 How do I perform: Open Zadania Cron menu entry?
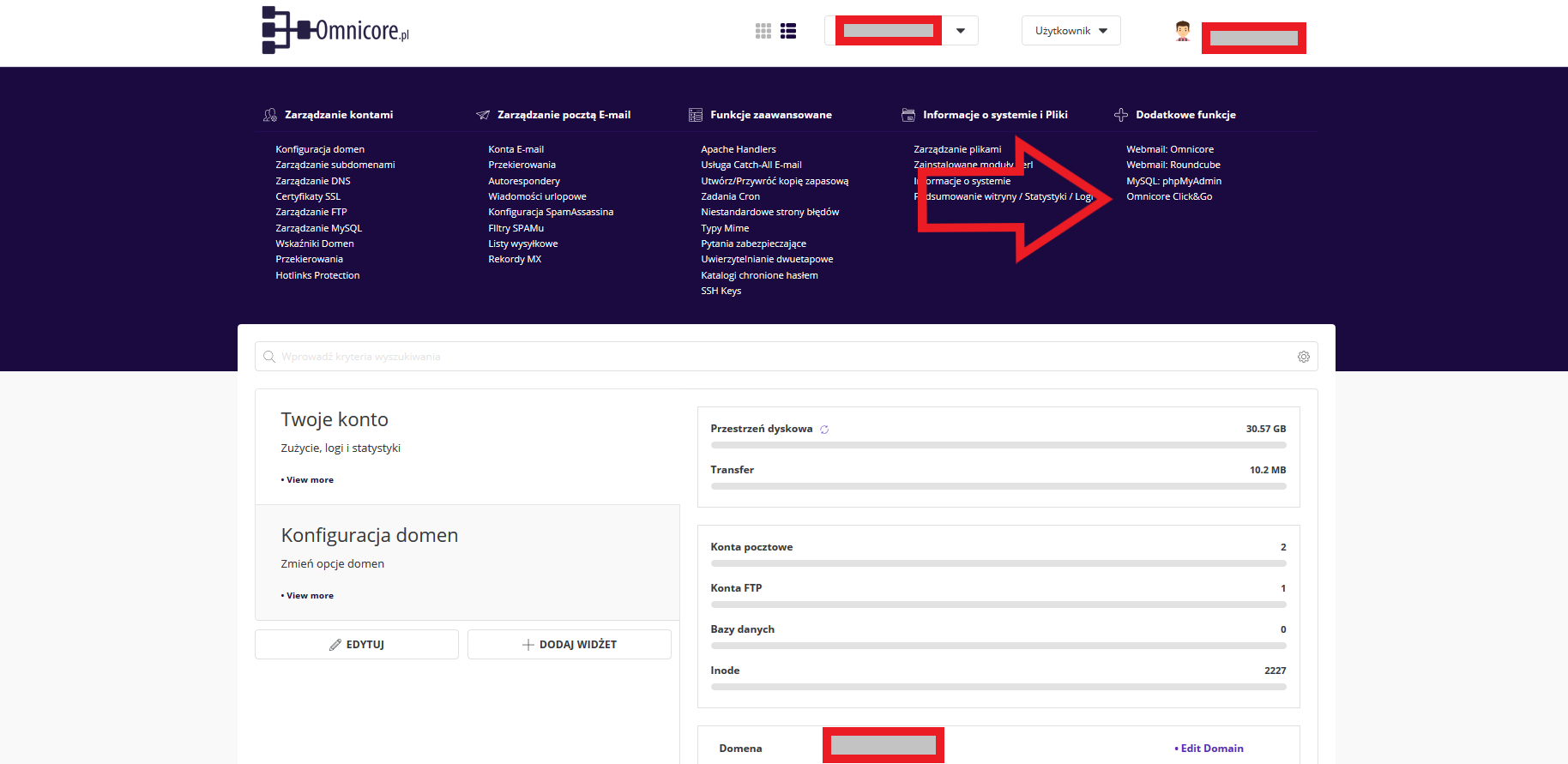tap(730, 196)
